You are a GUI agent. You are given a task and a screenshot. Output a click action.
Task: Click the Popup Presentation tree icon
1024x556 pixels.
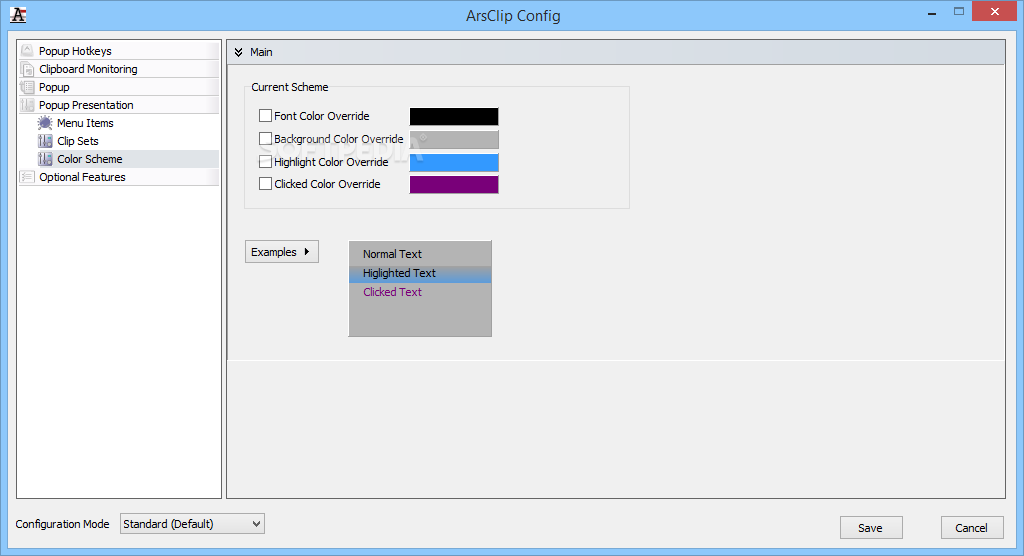click(27, 105)
